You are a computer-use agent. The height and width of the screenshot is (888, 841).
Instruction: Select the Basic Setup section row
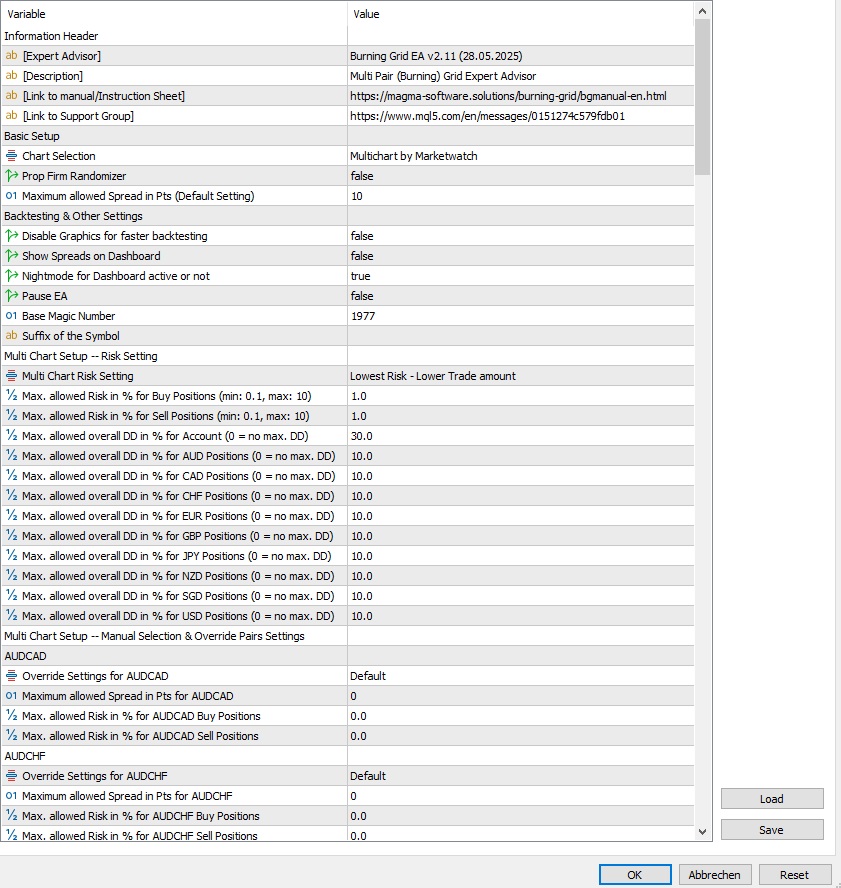click(347, 136)
